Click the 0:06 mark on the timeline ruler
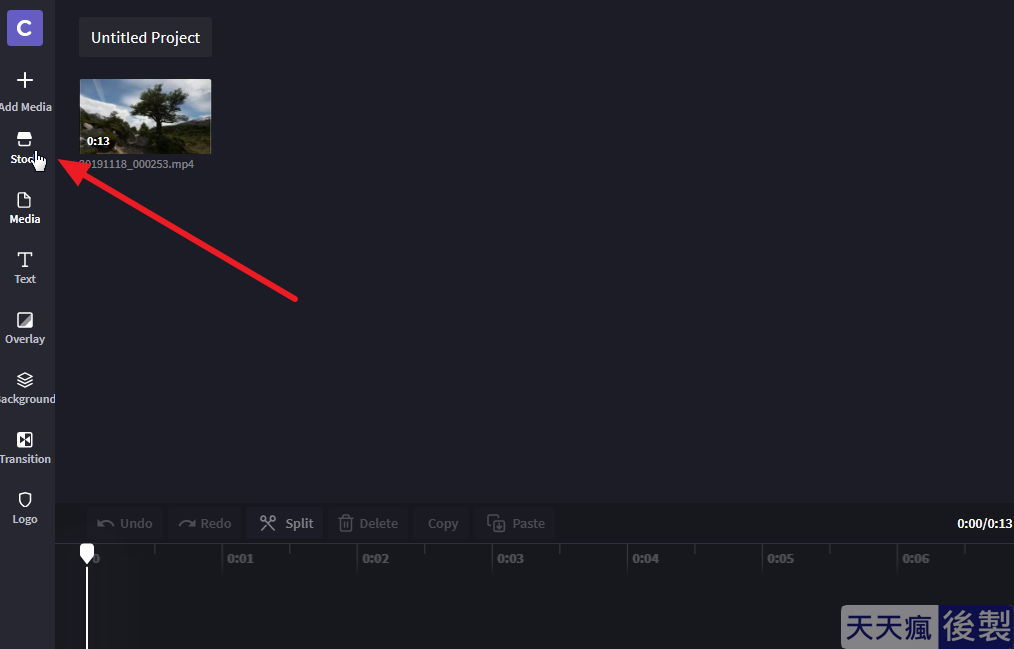 click(x=916, y=559)
